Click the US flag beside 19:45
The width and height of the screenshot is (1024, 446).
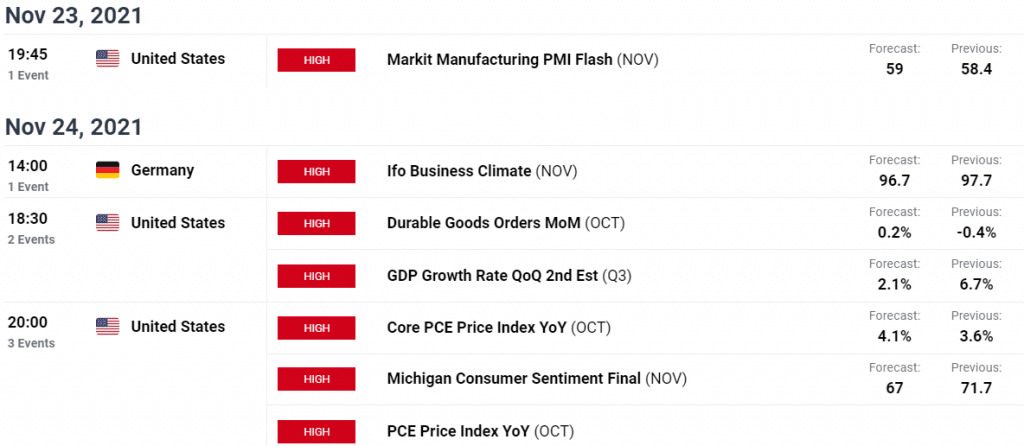point(108,59)
